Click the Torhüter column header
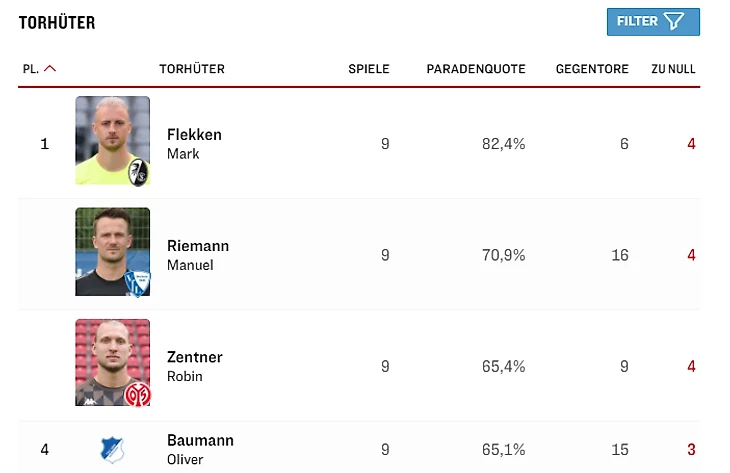The image size is (730, 473). [x=192, y=69]
